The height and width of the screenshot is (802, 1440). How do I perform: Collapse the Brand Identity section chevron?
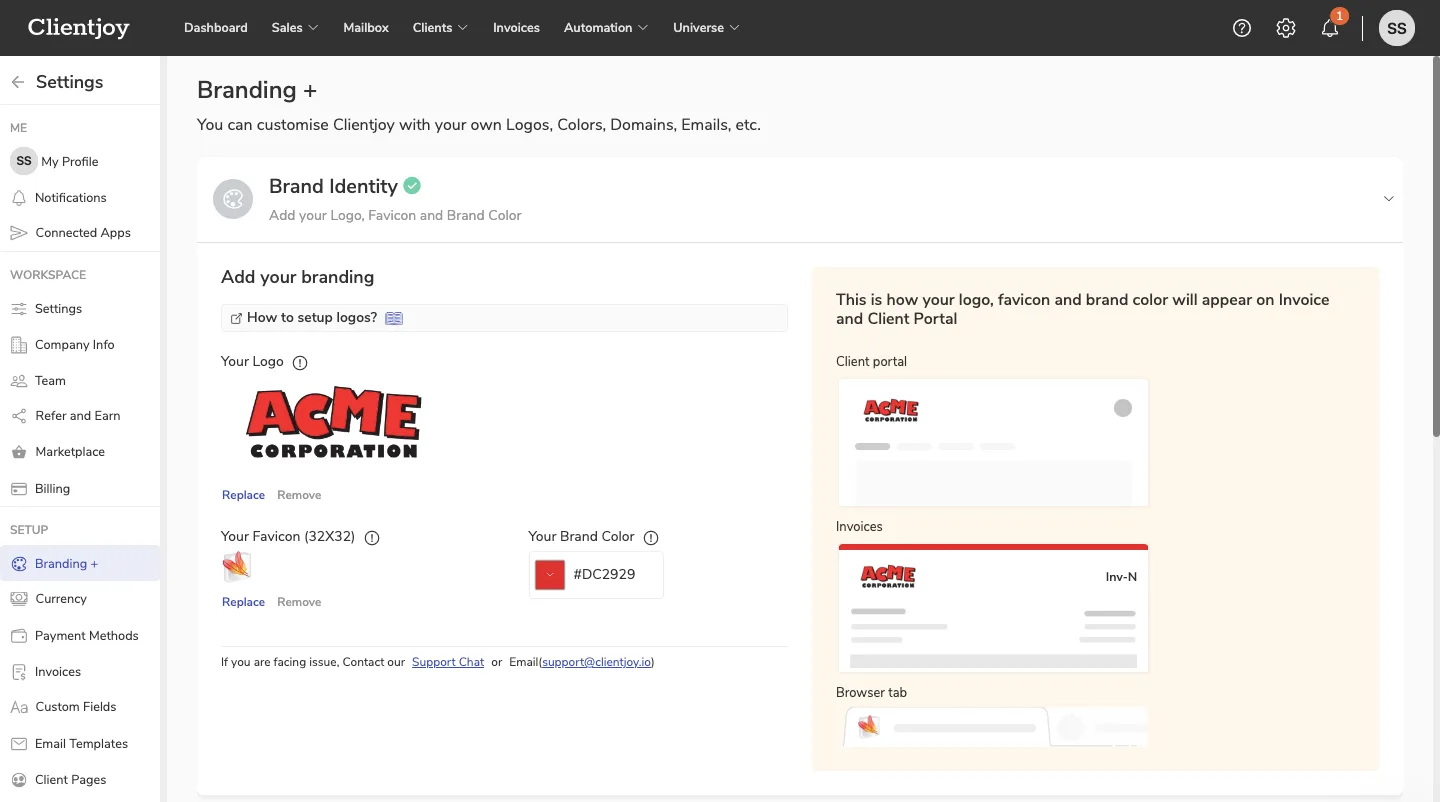1388,199
